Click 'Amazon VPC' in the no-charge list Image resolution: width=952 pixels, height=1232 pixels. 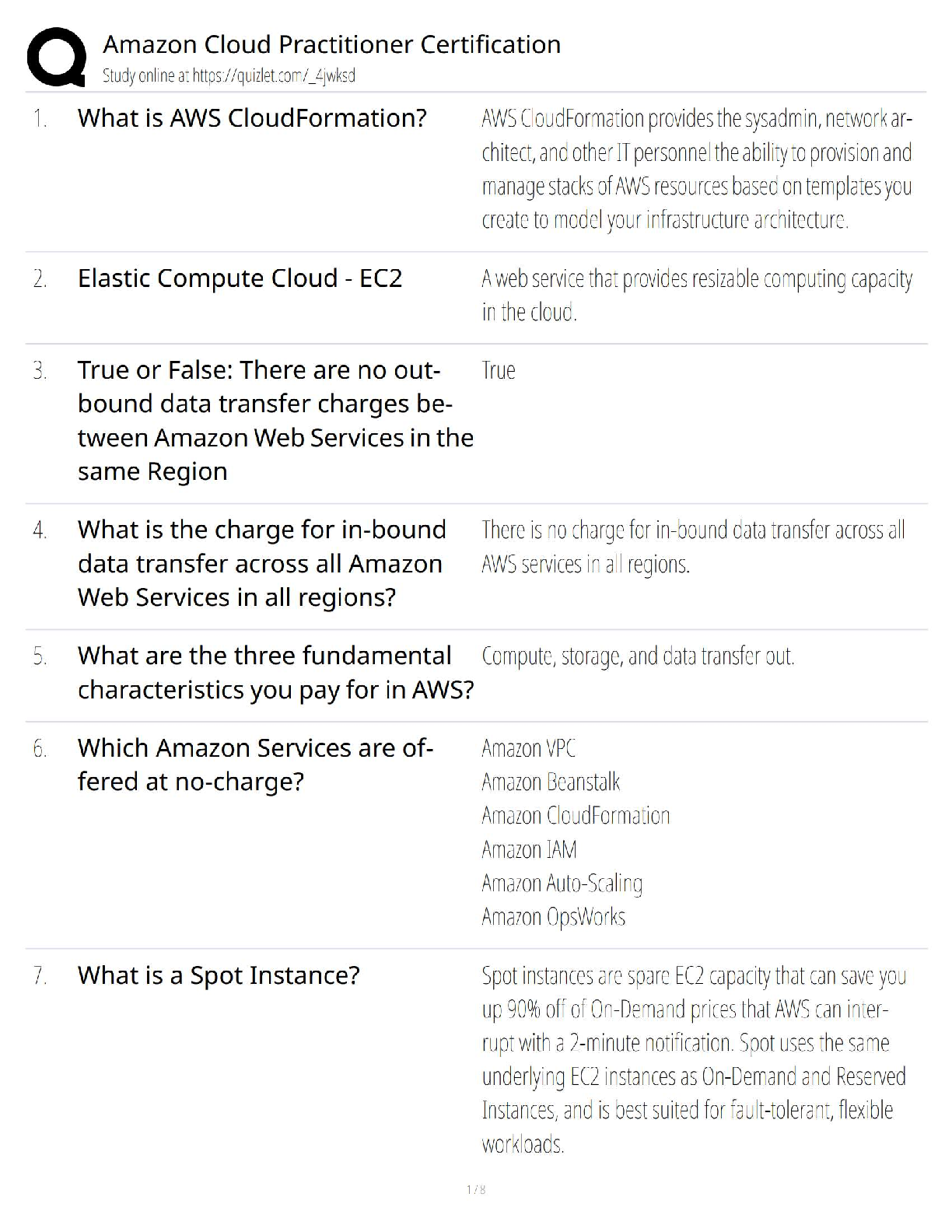tap(528, 748)
